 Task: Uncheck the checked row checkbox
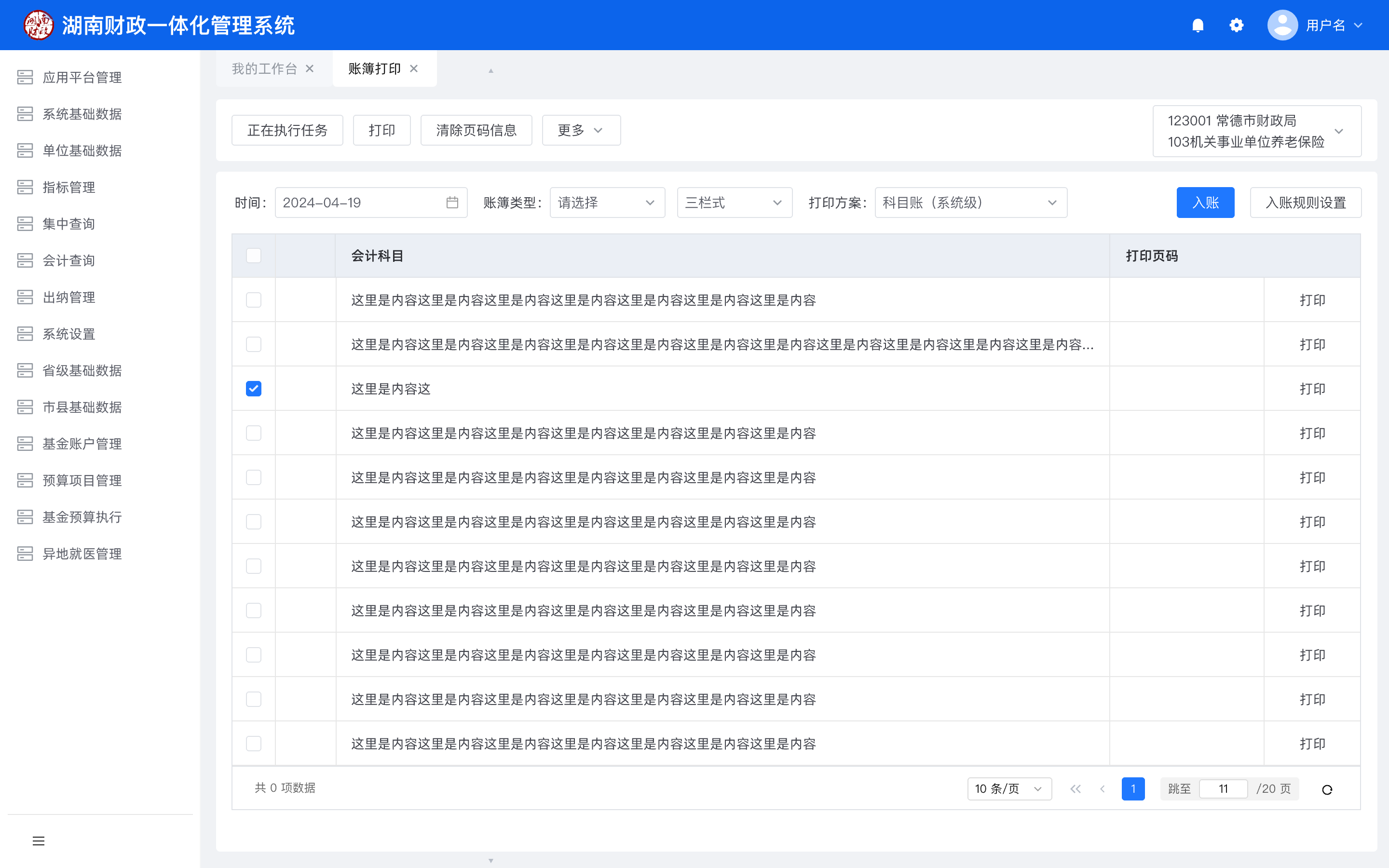(x=253, y=389)
